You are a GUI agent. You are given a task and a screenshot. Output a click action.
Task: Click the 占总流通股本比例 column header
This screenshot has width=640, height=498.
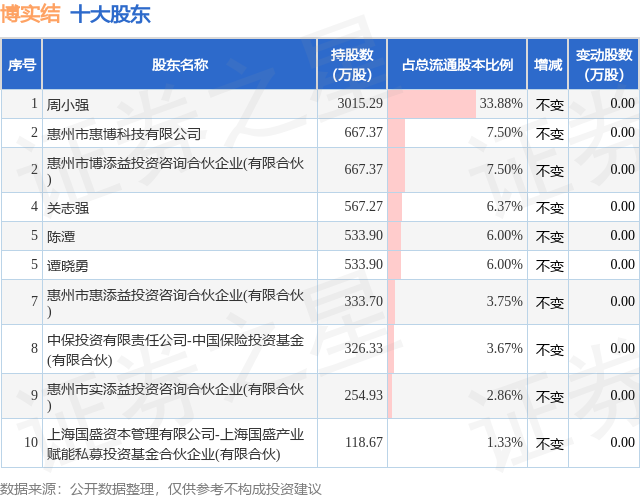457,64
